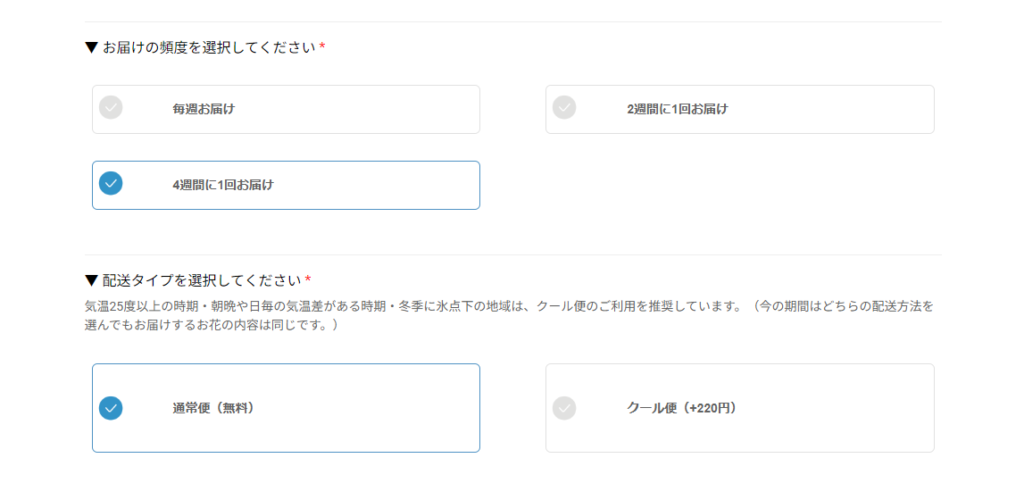Select the 毎週お届け delivery frequency label
The image size is (1024, 483).
203,108
